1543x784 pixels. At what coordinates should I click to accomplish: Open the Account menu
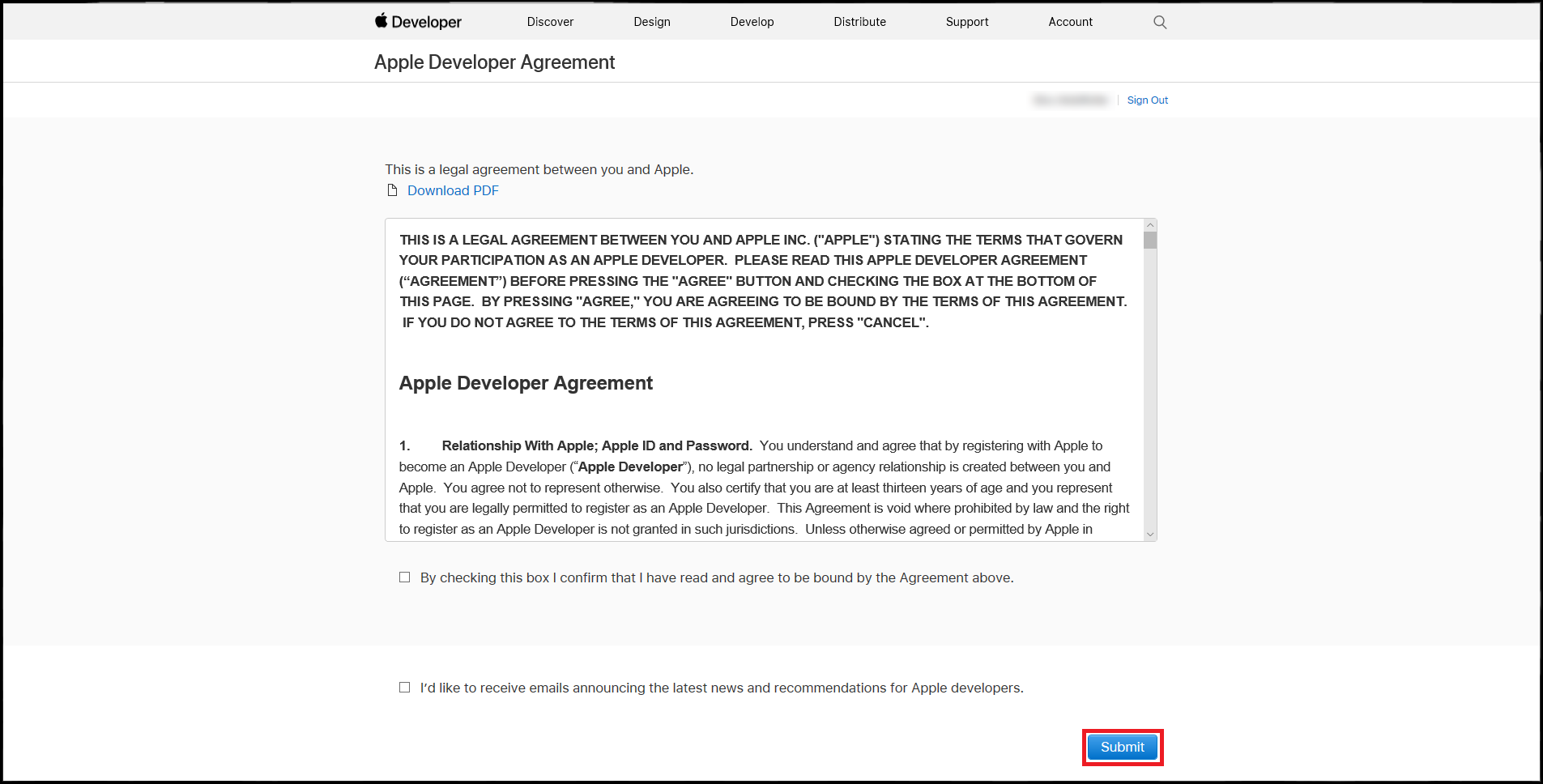[1070, 22]
